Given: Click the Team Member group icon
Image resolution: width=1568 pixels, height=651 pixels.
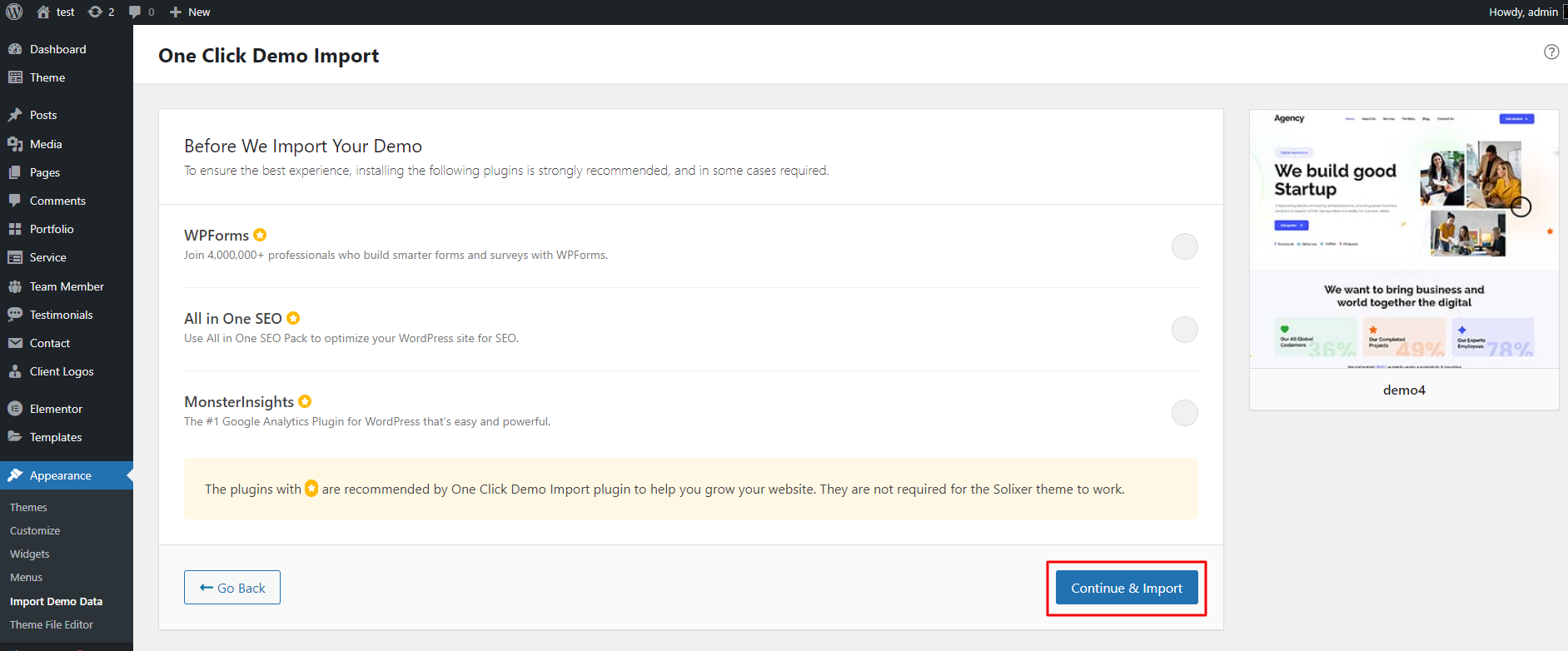Looking at the screenshot, I should 15,286.
